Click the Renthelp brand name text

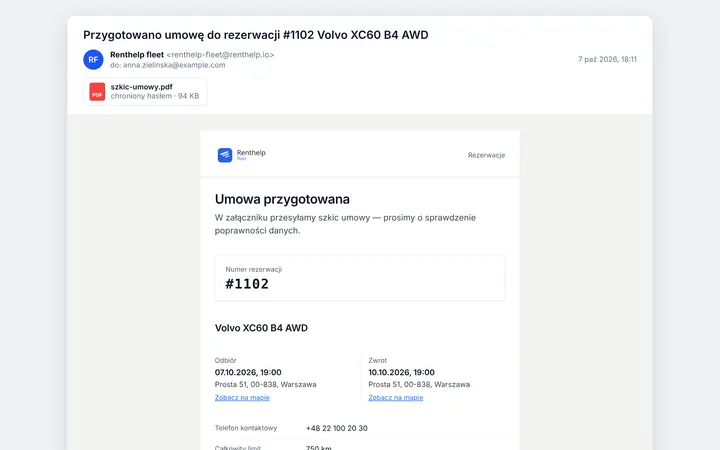click(x=251, y=153)
